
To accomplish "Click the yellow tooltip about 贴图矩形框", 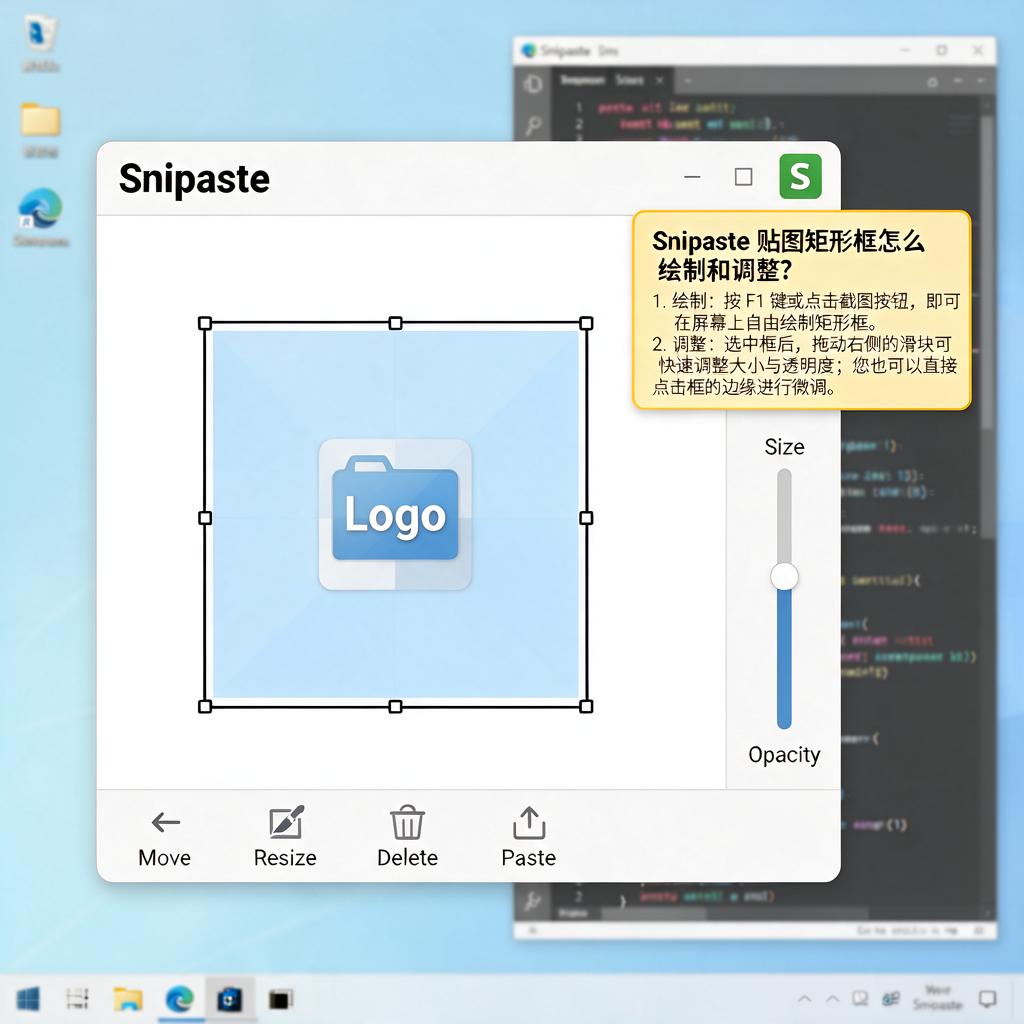I will pos(802,310).
